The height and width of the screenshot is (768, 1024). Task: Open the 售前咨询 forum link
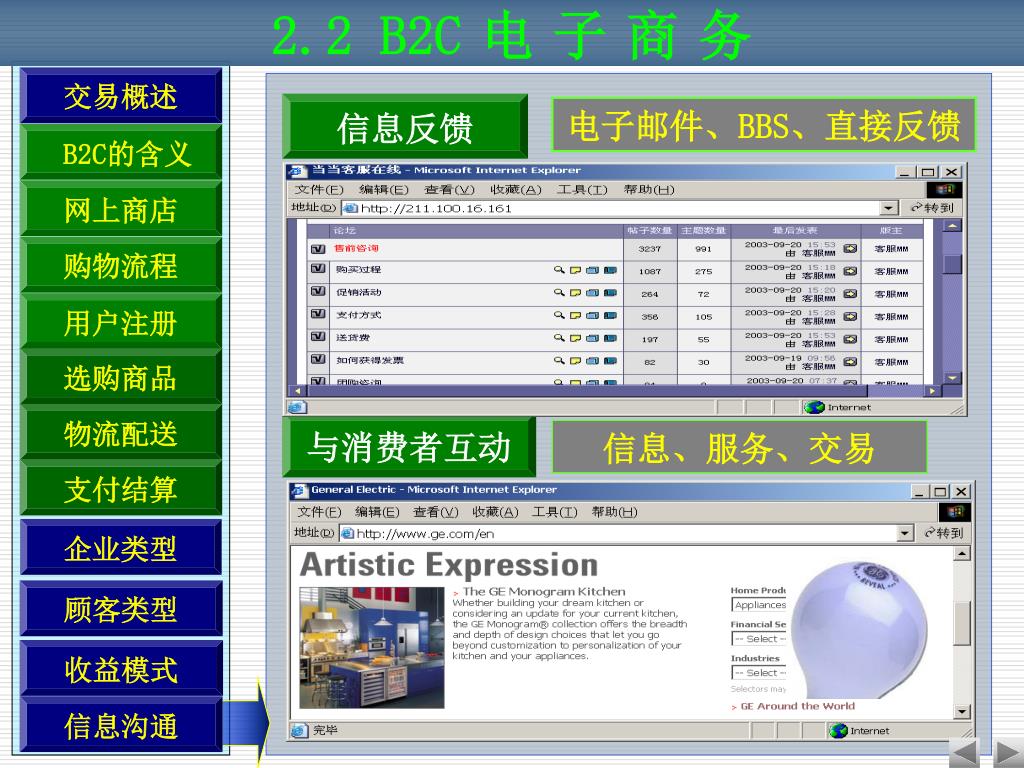356,248
